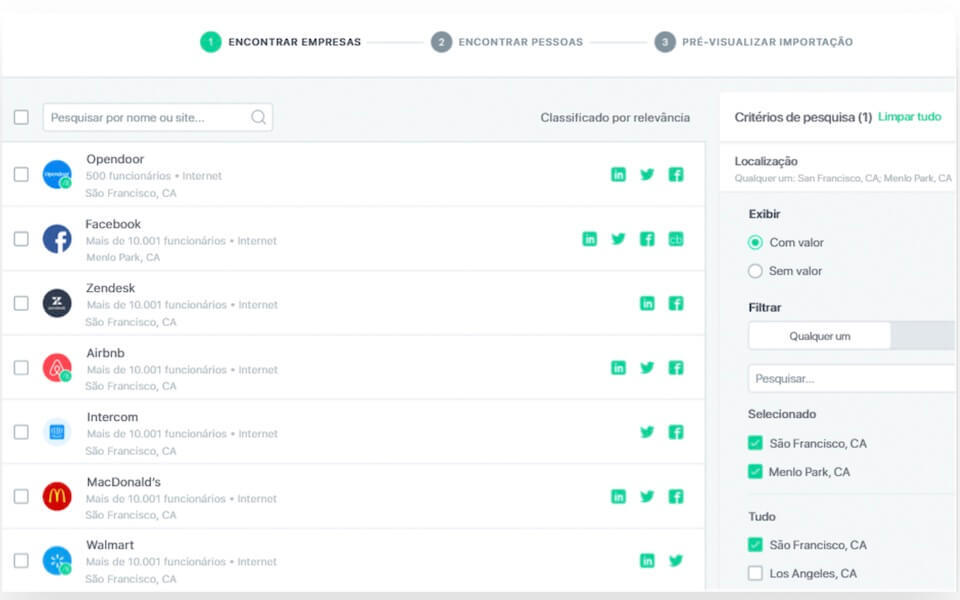Open Intercom's Facebook icon
This screenshot has width=960, height=600.
676,432
